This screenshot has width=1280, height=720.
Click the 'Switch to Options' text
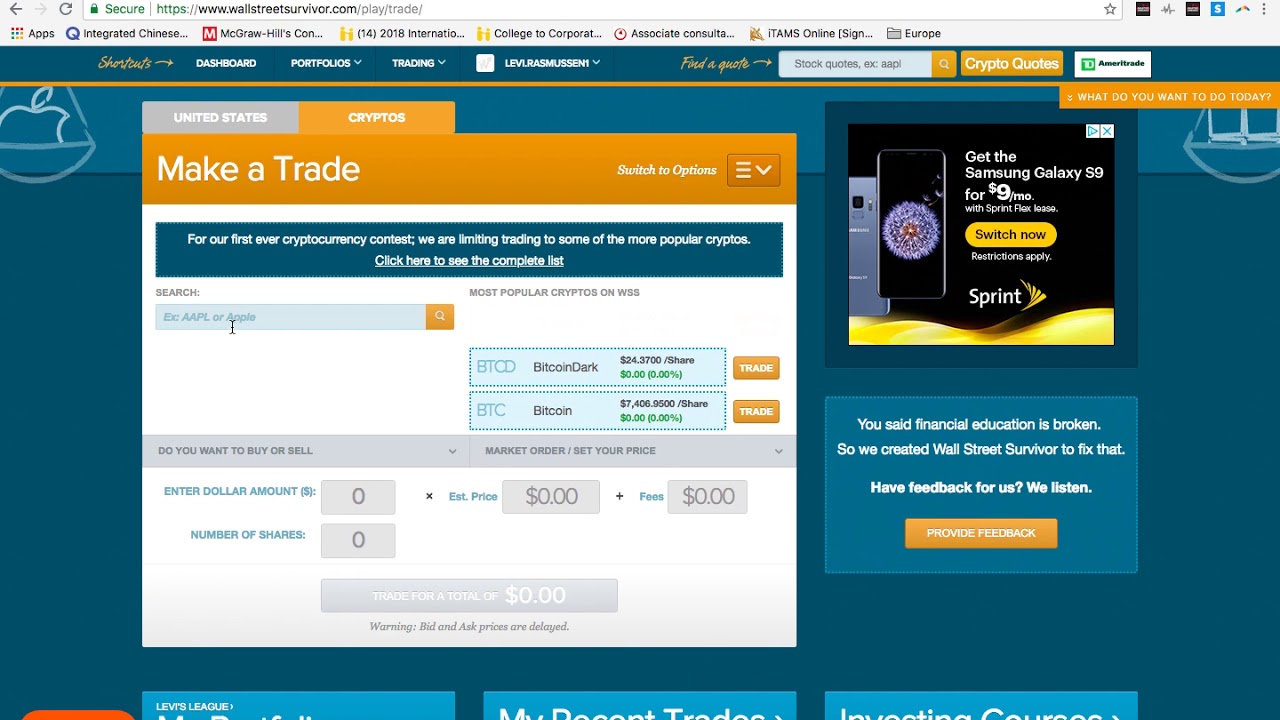pos(667,170)
